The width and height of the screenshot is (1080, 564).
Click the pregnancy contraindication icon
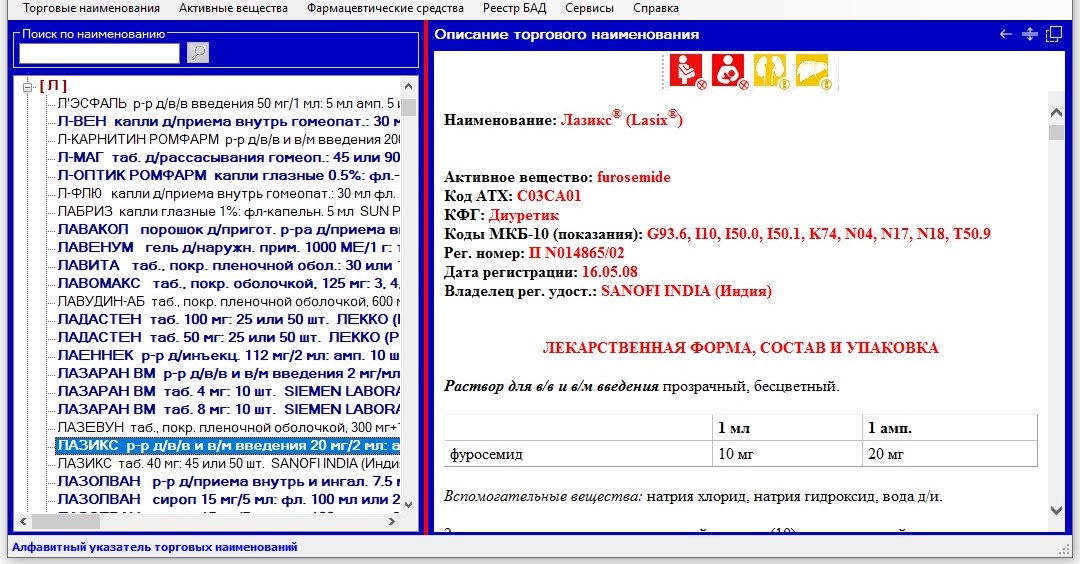[x=686, y=71]
